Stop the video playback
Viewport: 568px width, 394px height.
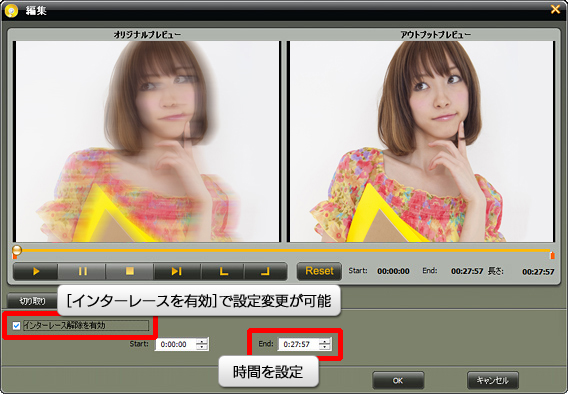click(130, 271)
